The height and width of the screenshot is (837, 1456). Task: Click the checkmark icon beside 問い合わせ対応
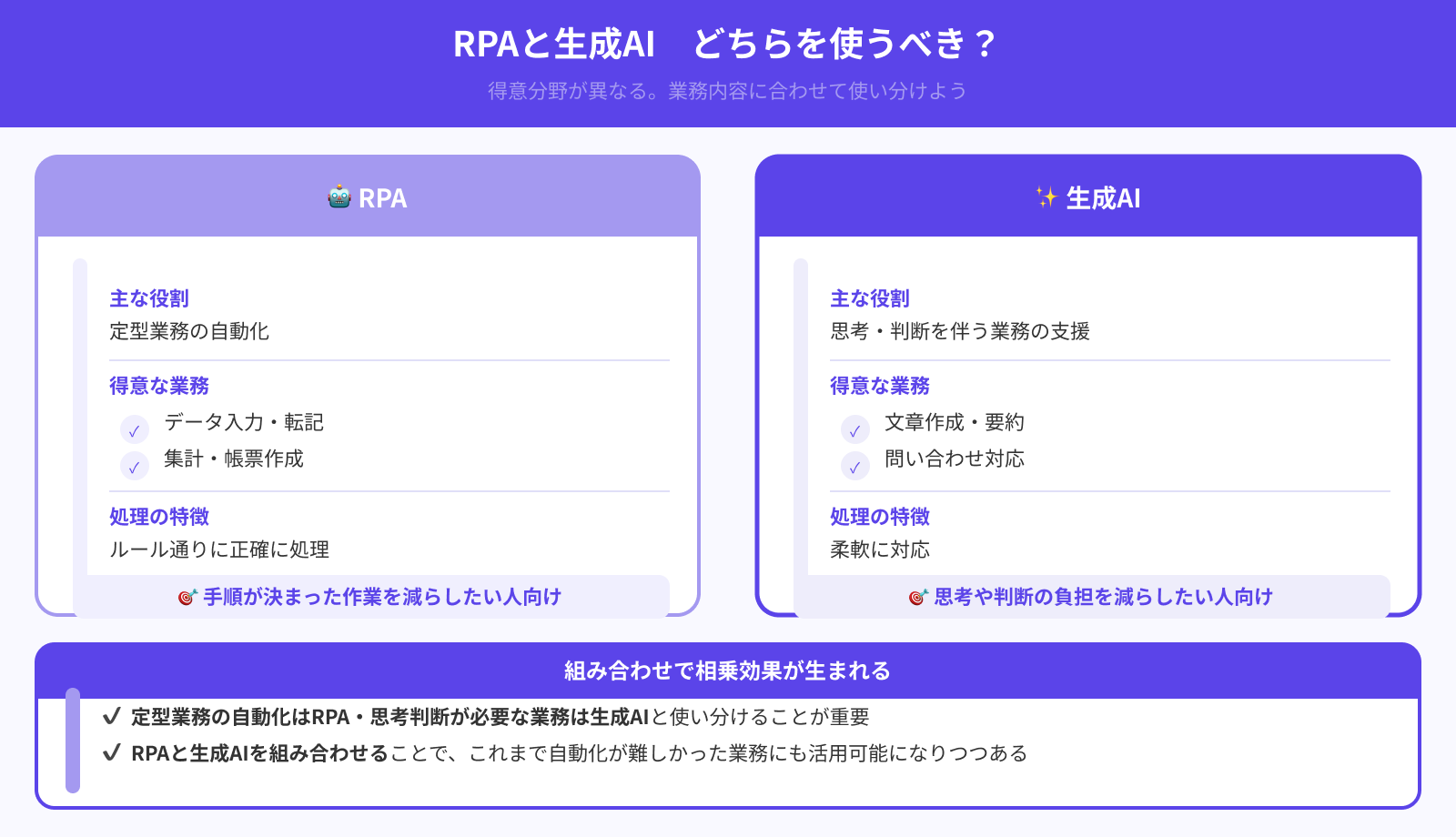coord(854,465)
